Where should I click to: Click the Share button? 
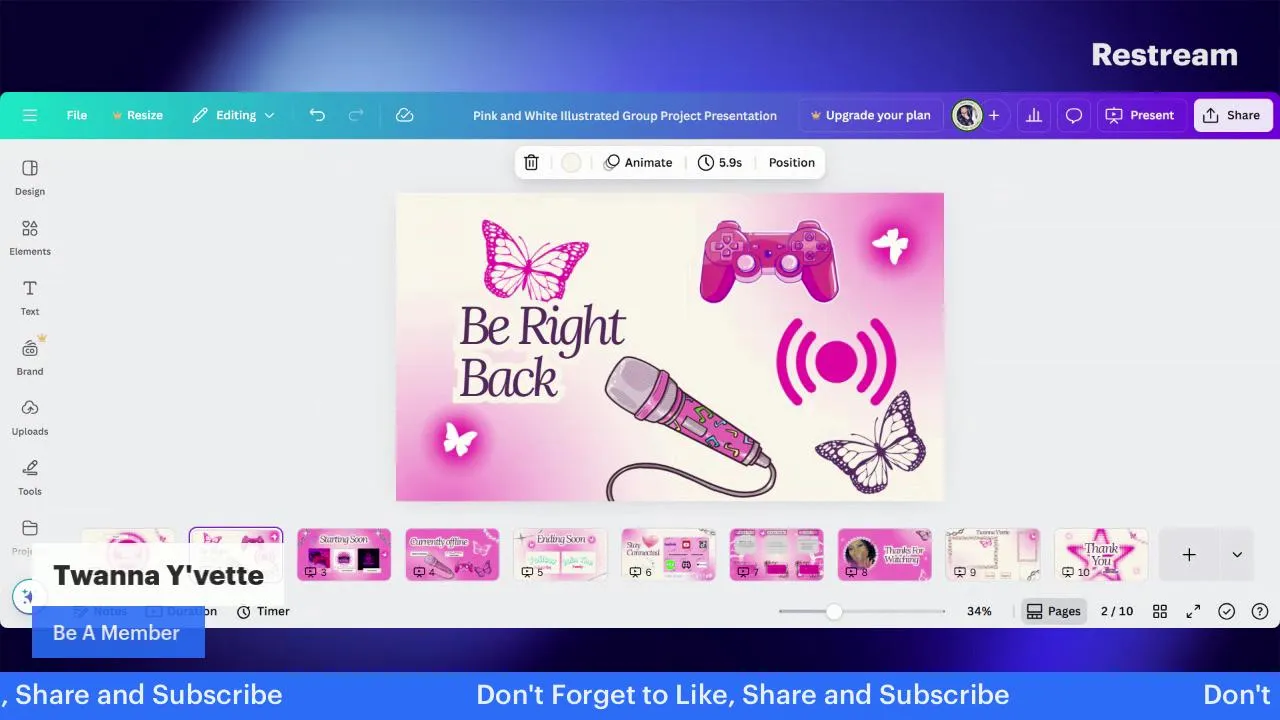(1232, 115)
